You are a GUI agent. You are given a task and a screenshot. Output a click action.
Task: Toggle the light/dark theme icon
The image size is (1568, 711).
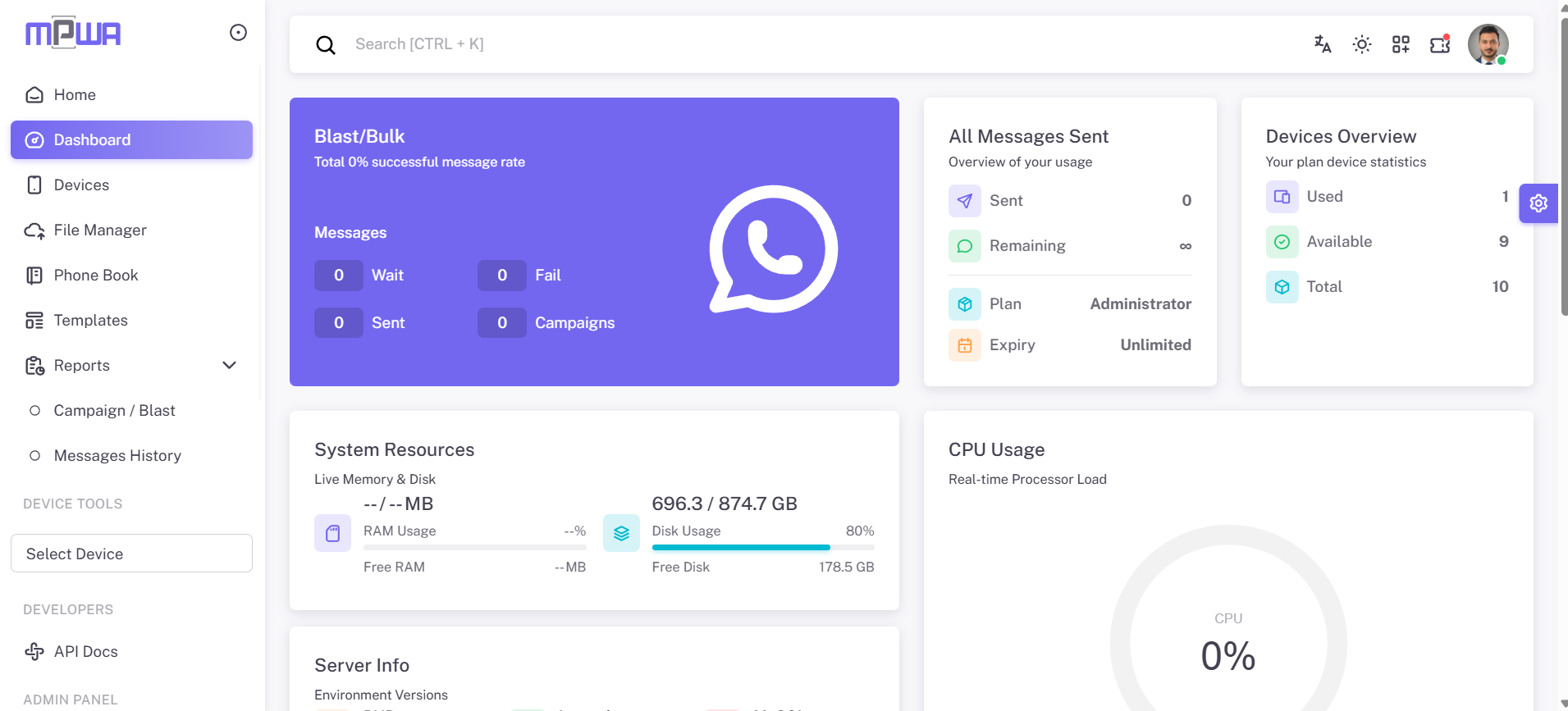(1361, 44)
